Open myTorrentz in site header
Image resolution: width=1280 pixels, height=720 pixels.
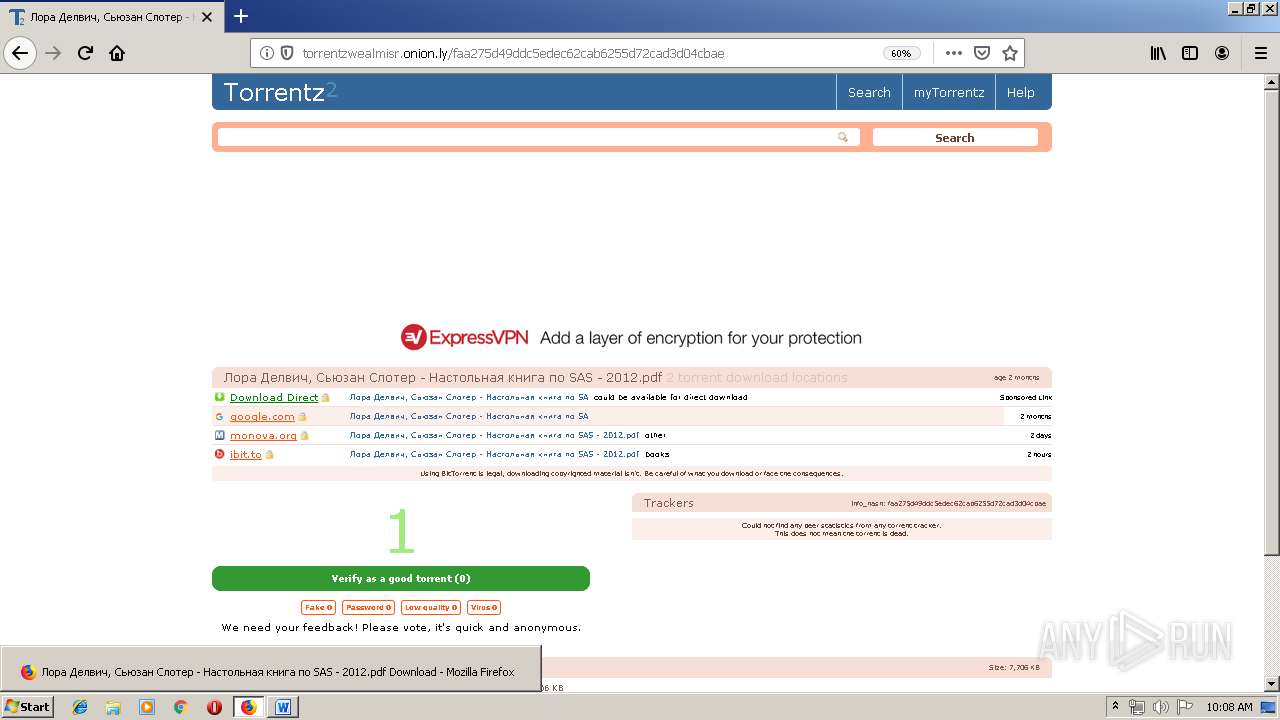949,92
